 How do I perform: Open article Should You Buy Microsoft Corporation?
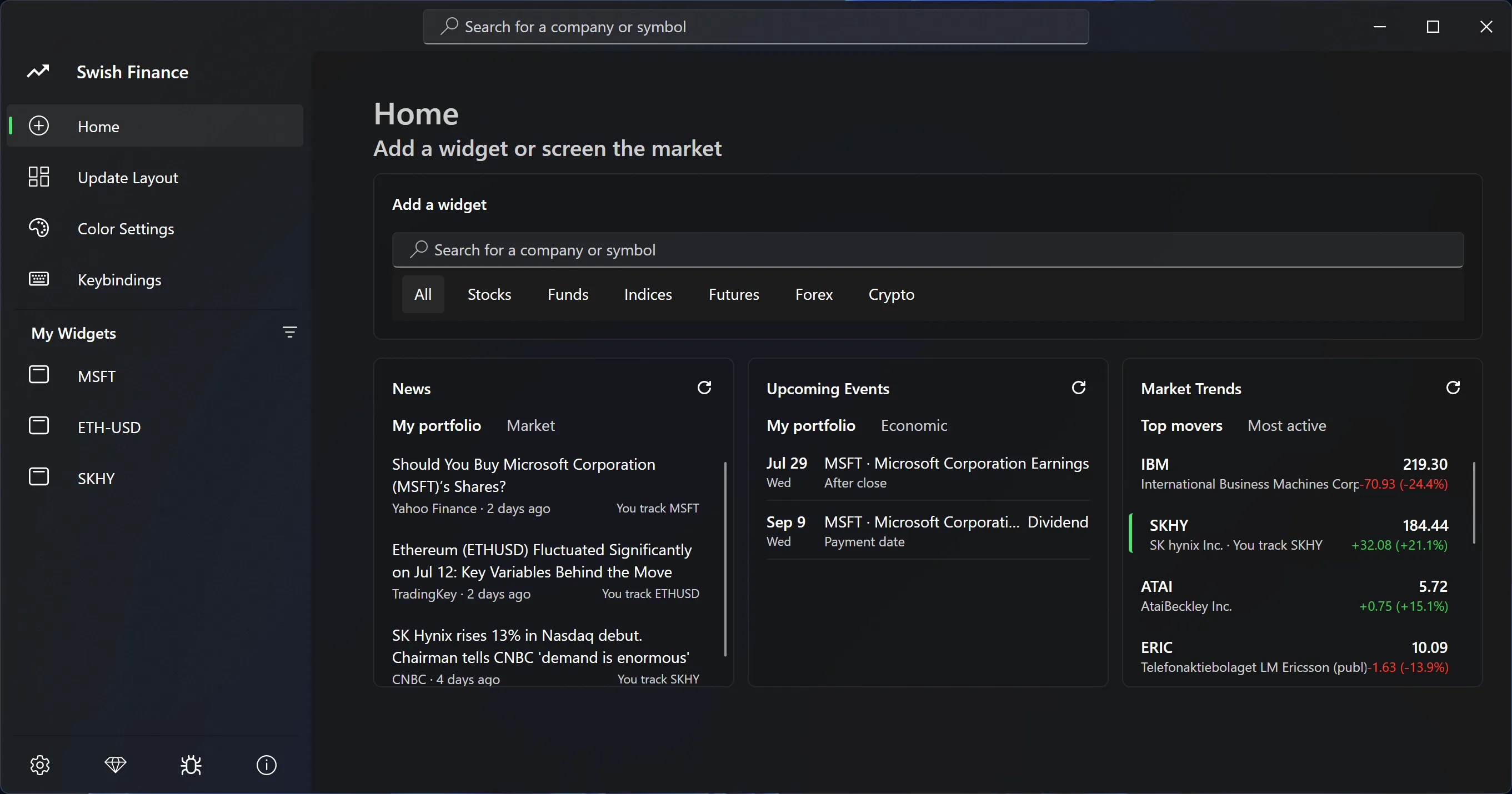pyautogui.click(x=546, y=485)
